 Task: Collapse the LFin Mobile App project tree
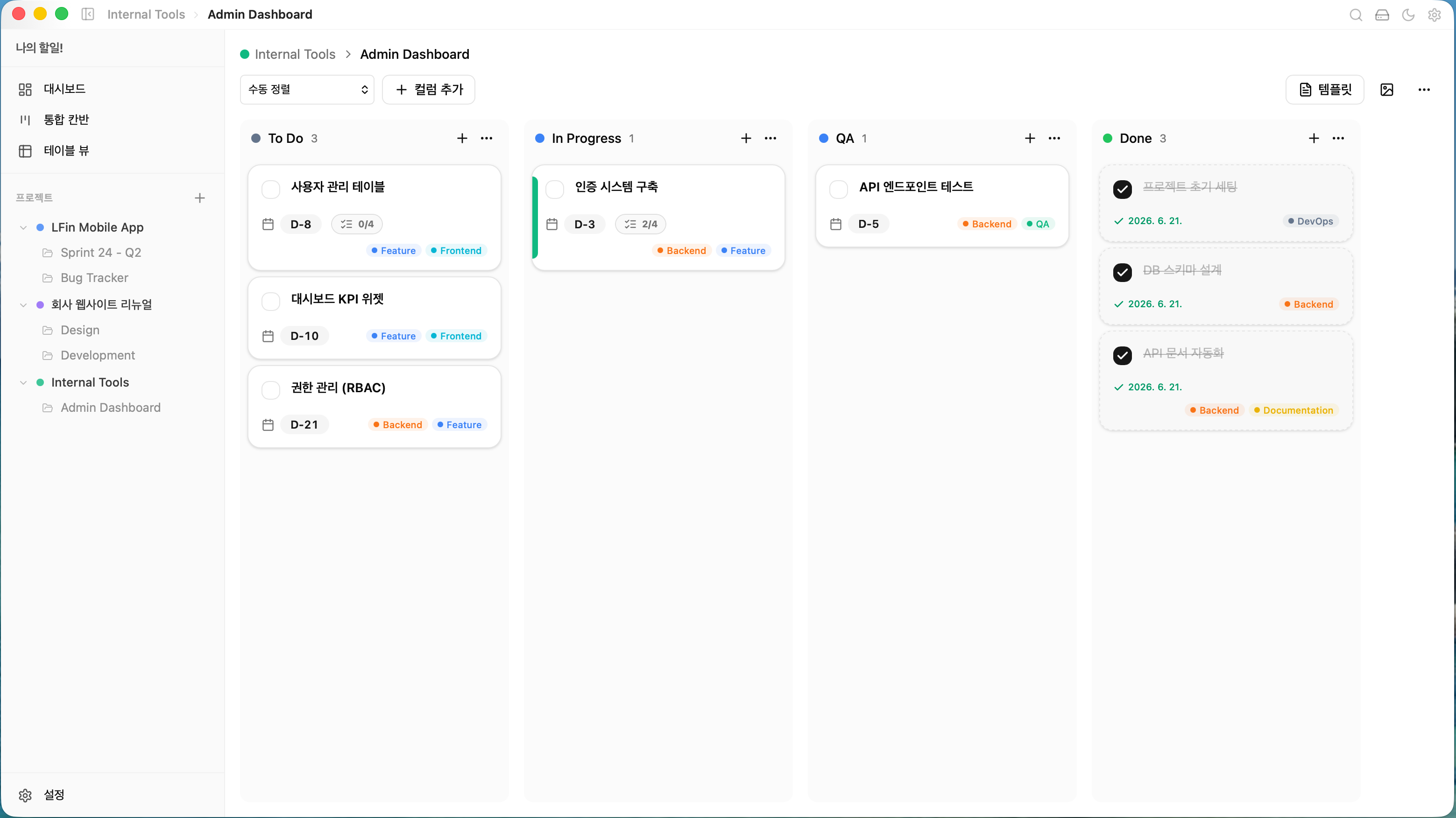click(23, 227)
